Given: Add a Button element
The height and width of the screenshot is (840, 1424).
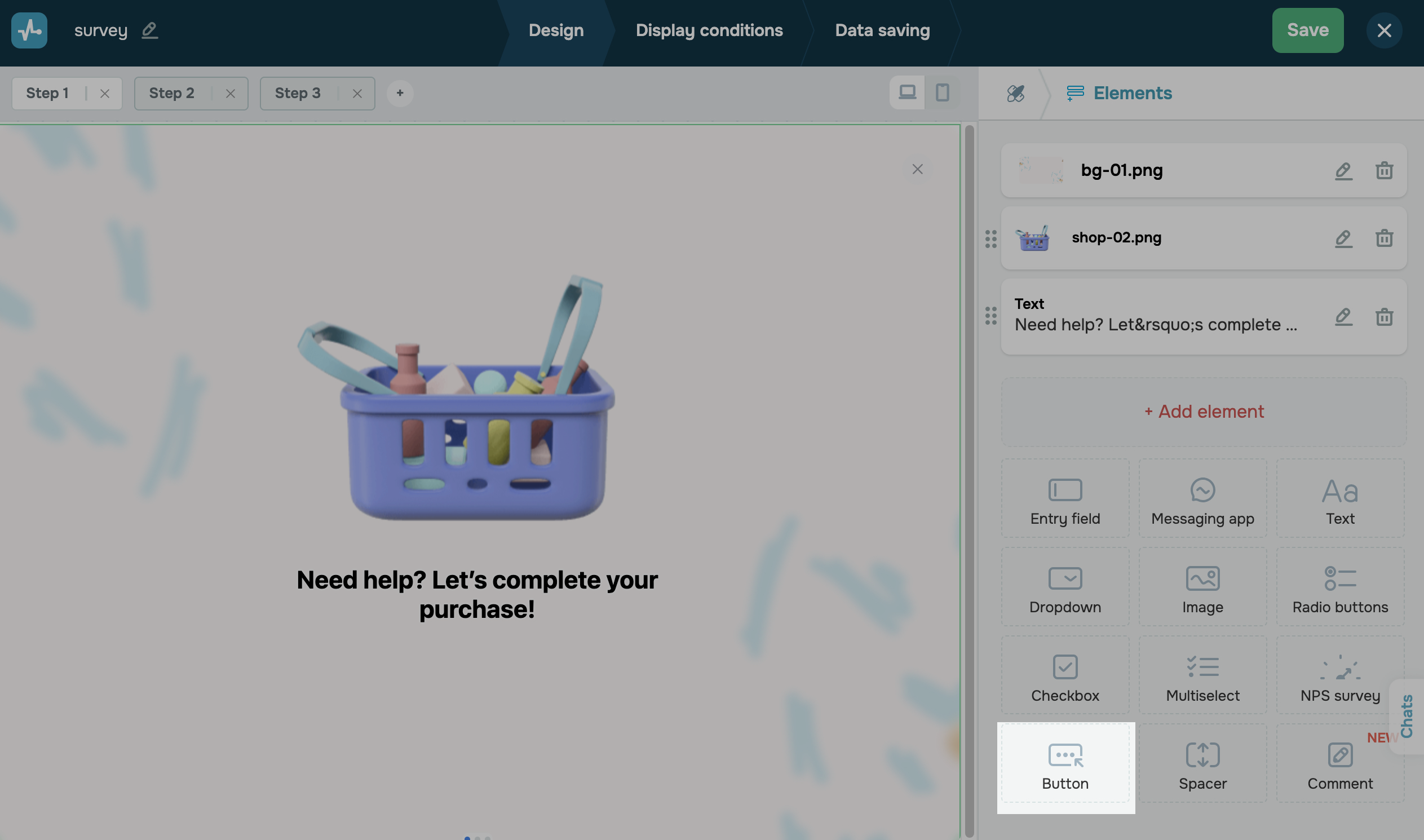Looking at the screenshot, I should [1064, 766].
